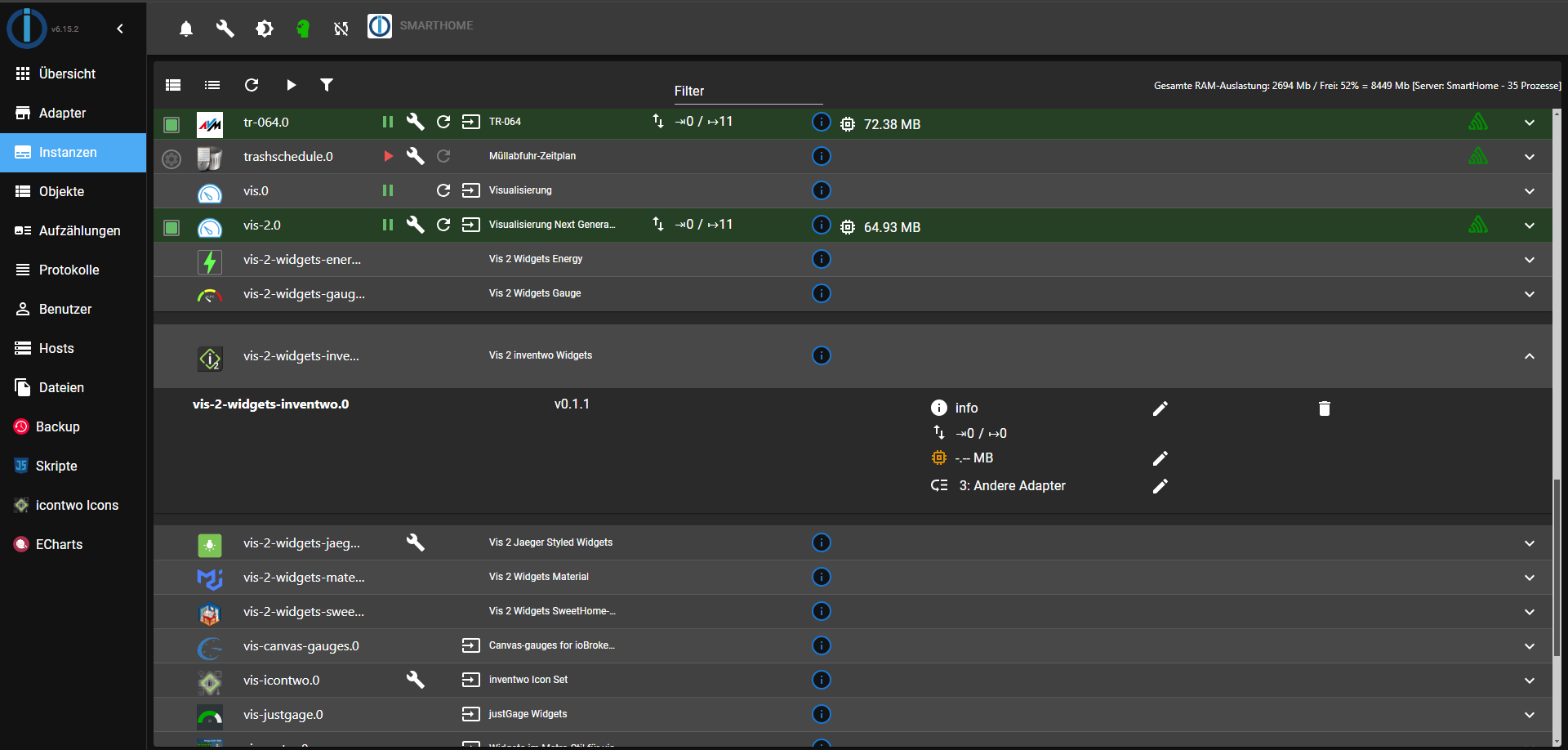Restart the vis-2.0 instance
Viewport: 1568px width, 750px height.
click(443, 225)
